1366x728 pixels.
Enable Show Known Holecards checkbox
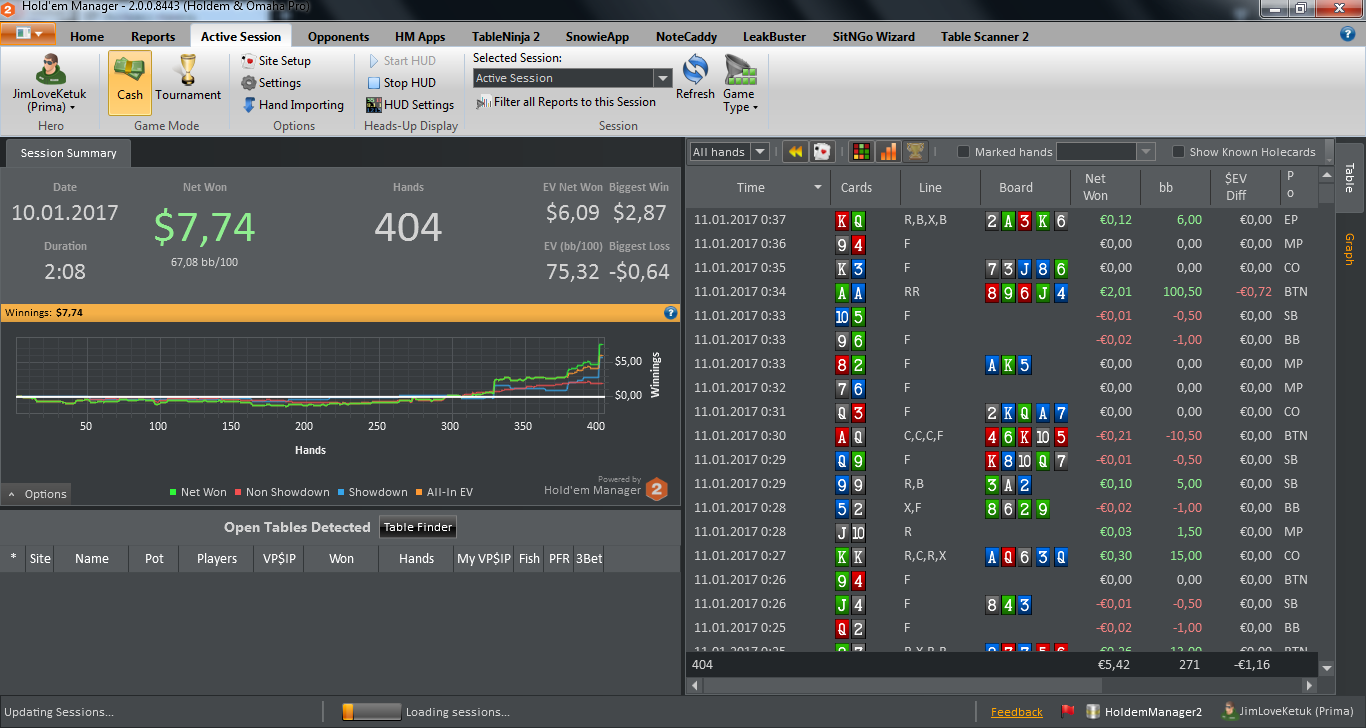(1179, 152)
